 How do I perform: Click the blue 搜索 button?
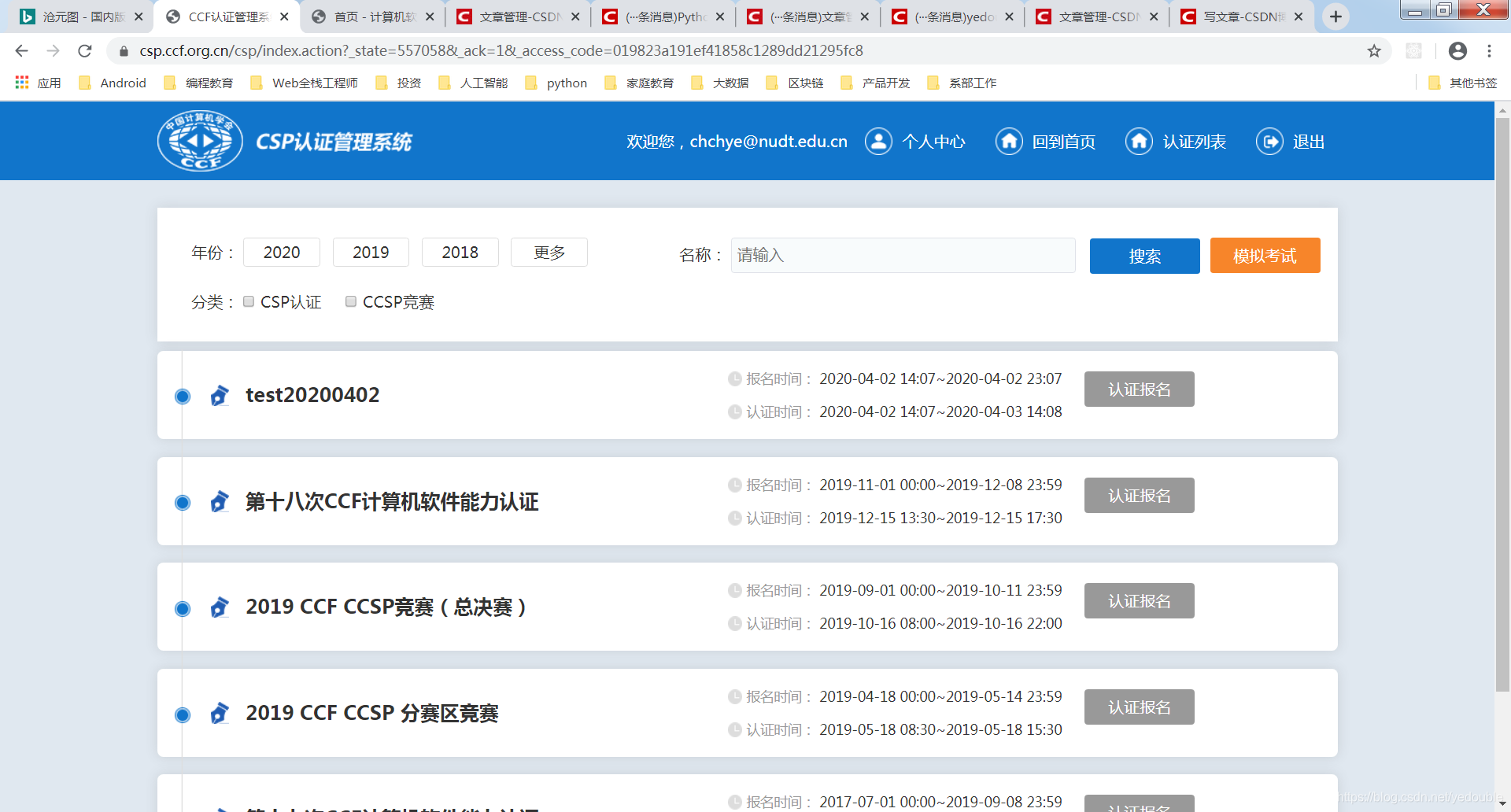point(1144,256)
